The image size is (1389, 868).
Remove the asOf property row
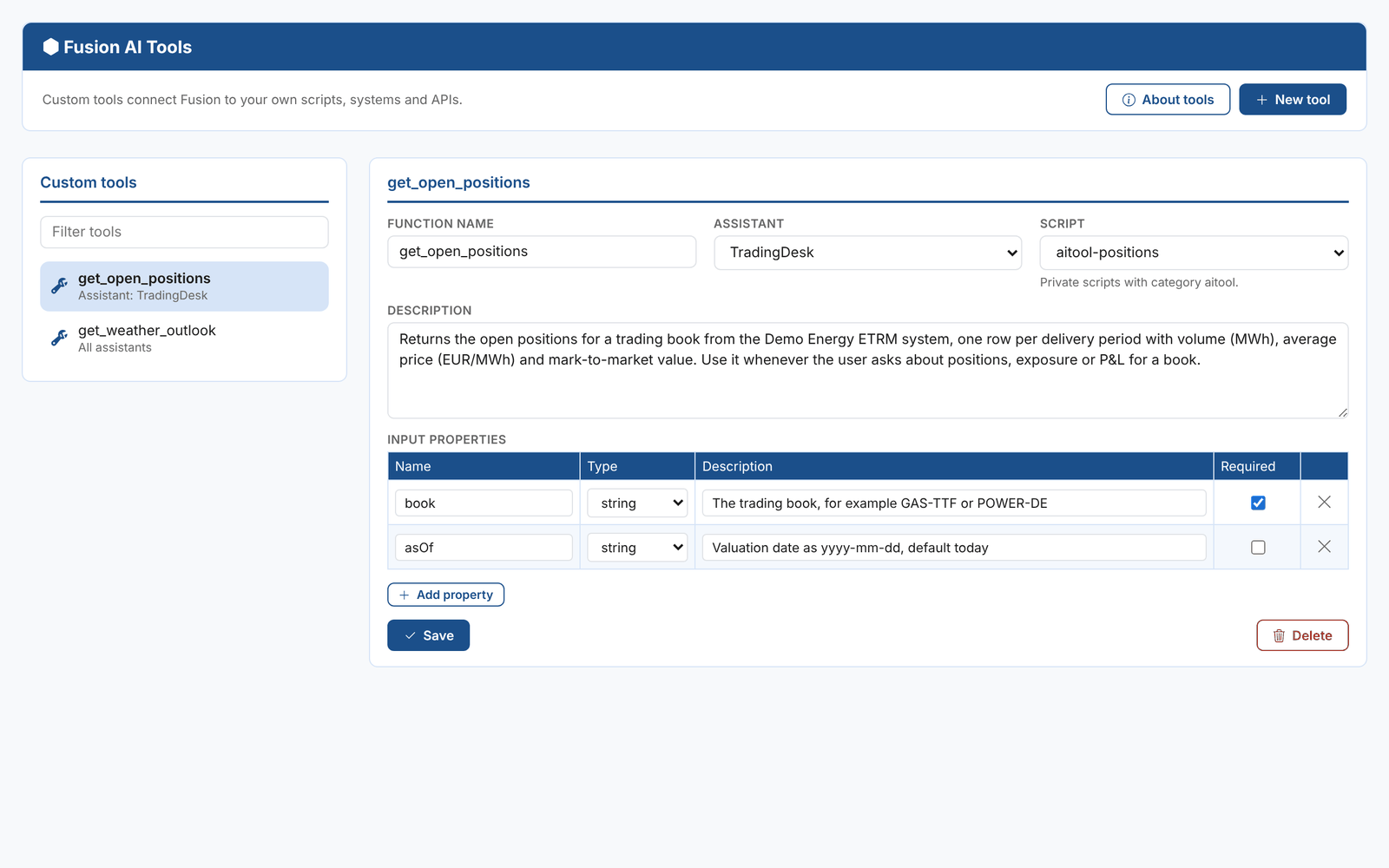[x=1324, y=547]
